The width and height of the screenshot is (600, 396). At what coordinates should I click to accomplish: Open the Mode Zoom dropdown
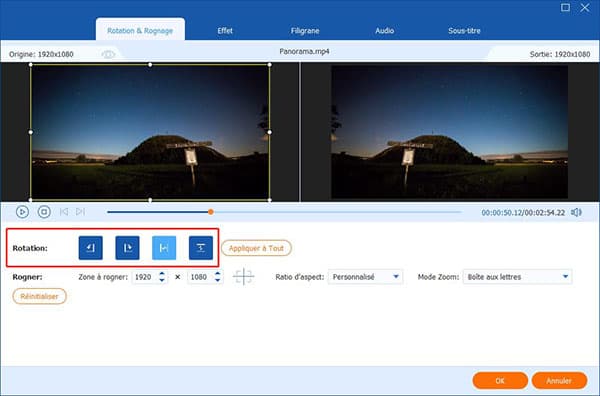point(517,277)
